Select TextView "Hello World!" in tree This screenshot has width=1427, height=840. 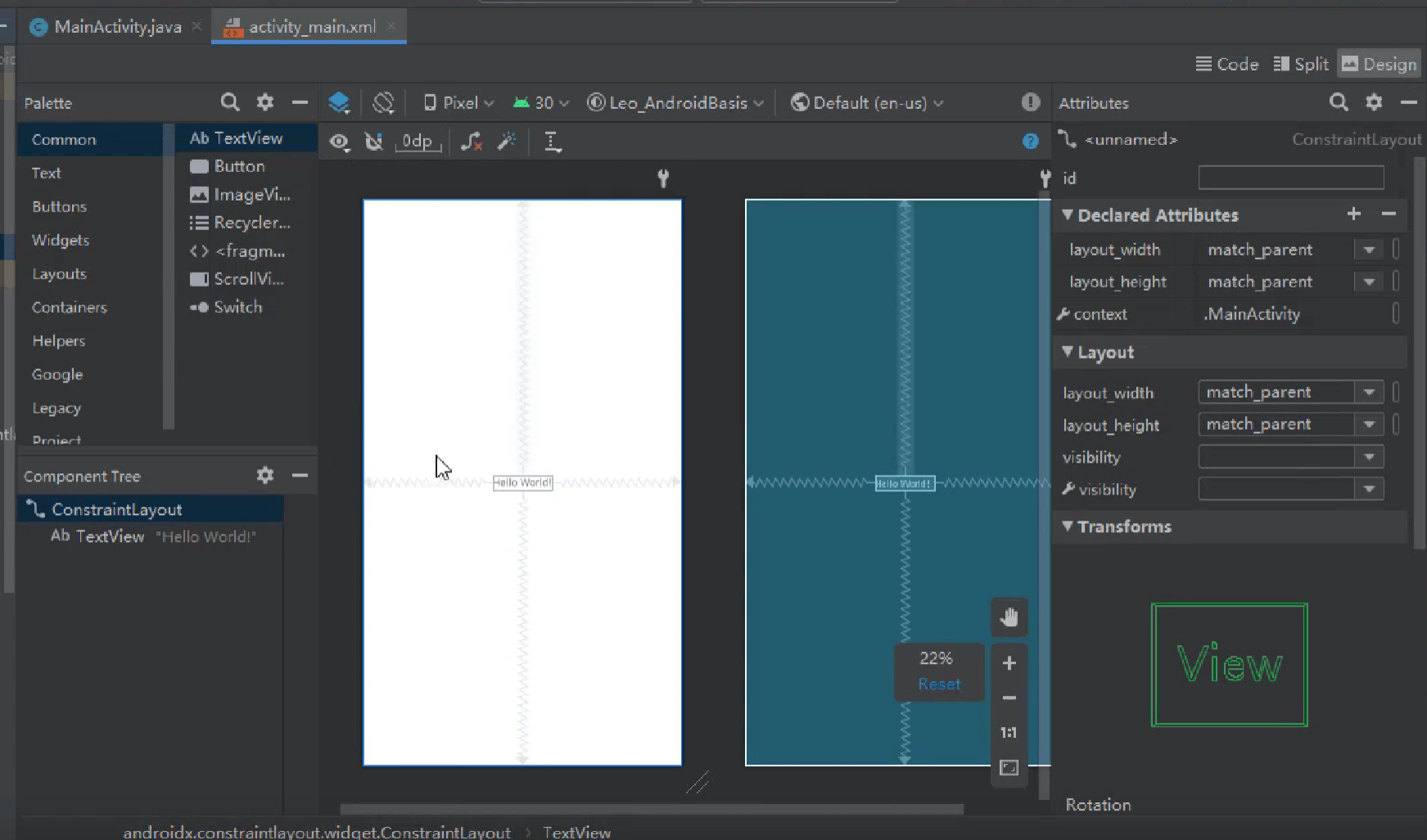(x=151, y=536)
